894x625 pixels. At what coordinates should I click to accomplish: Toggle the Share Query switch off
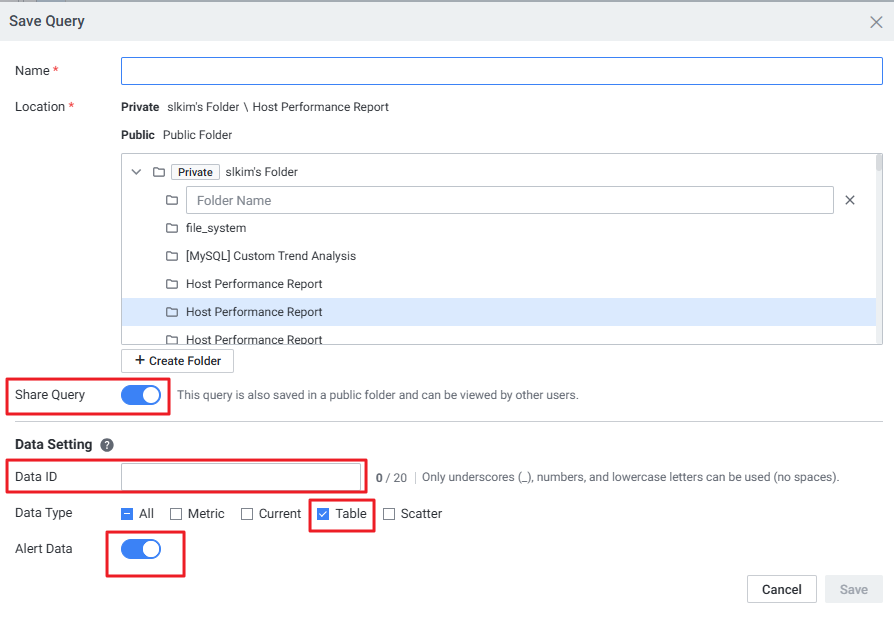coord(141,395)
